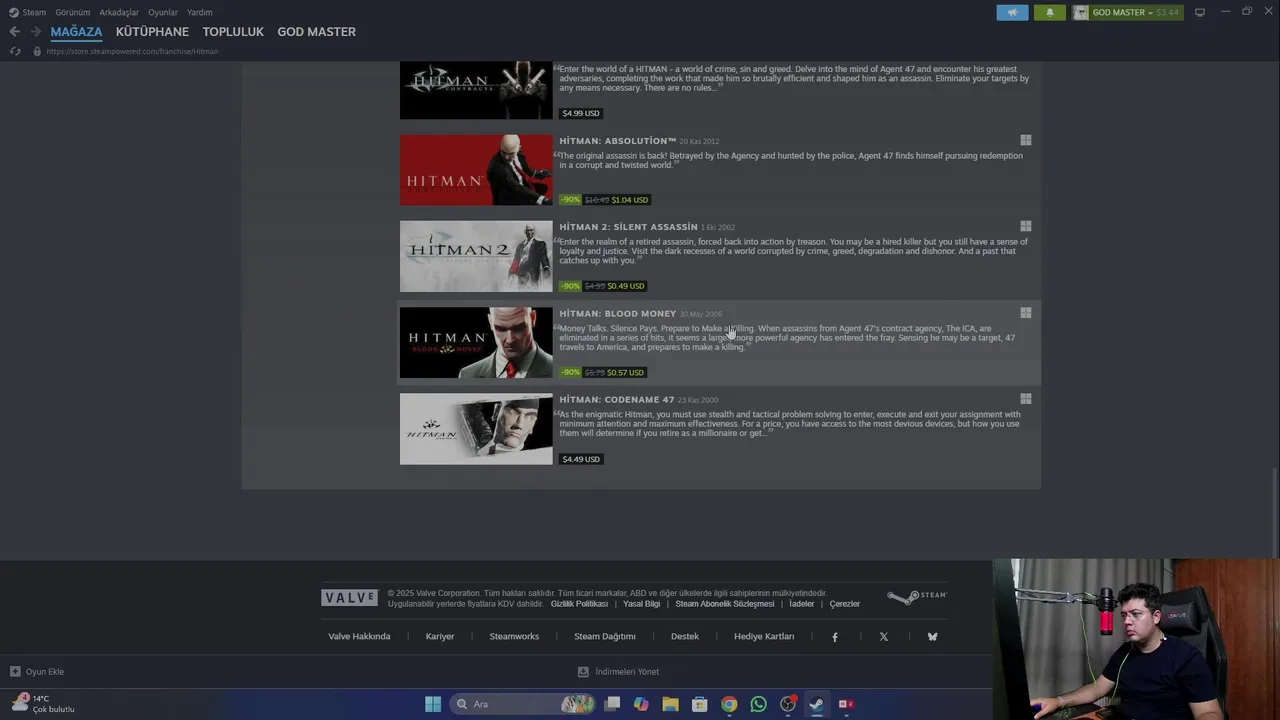Open the Çerezler footer link
The height and width of the screenshot is (720, 1280).
[x=845, y=604]
